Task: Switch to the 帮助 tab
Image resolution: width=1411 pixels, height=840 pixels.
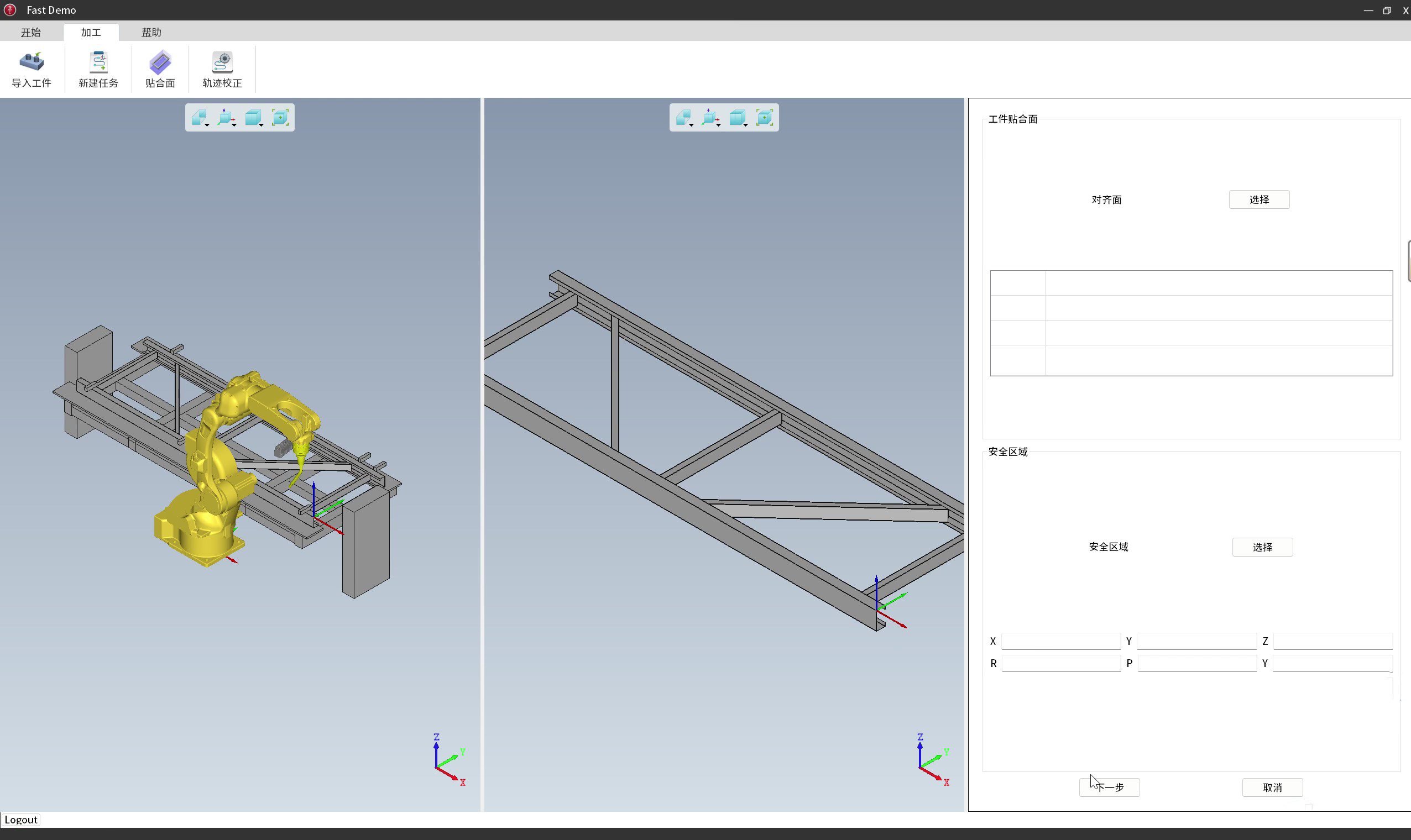Action: 151,32
